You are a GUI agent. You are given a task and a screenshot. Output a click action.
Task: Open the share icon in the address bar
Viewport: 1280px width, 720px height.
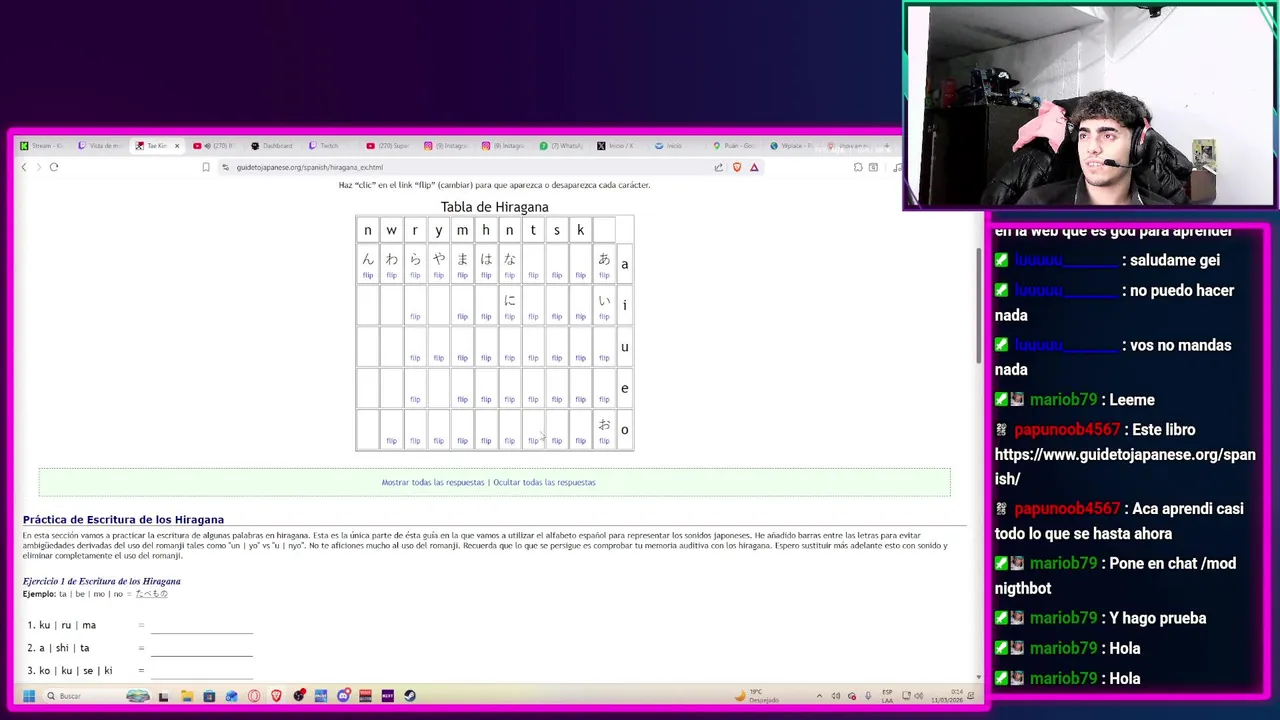pos(718,167)
